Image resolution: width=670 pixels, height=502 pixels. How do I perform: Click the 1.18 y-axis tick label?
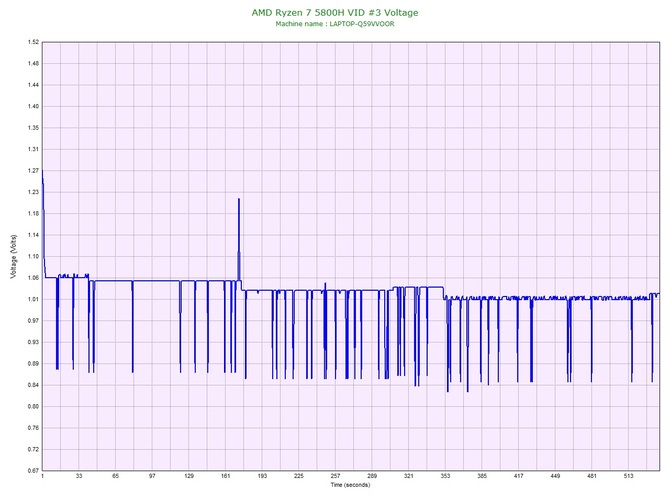coord(33,213)
